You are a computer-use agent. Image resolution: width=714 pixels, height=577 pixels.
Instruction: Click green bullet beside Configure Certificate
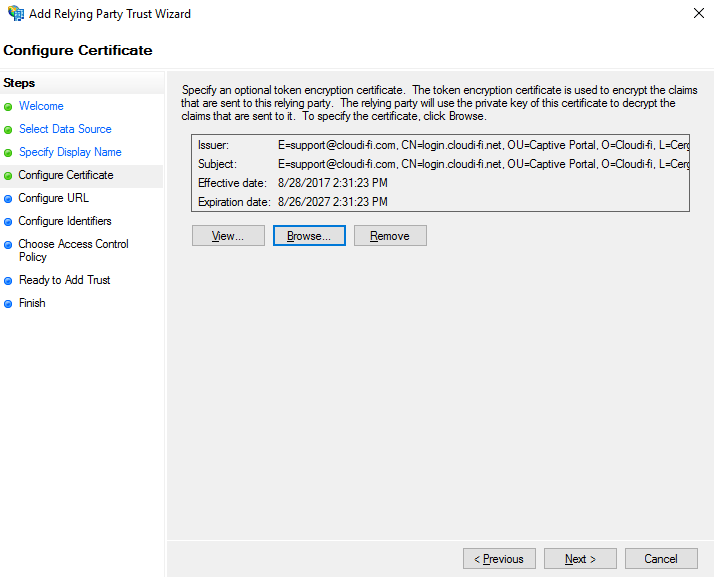(8, 176)
